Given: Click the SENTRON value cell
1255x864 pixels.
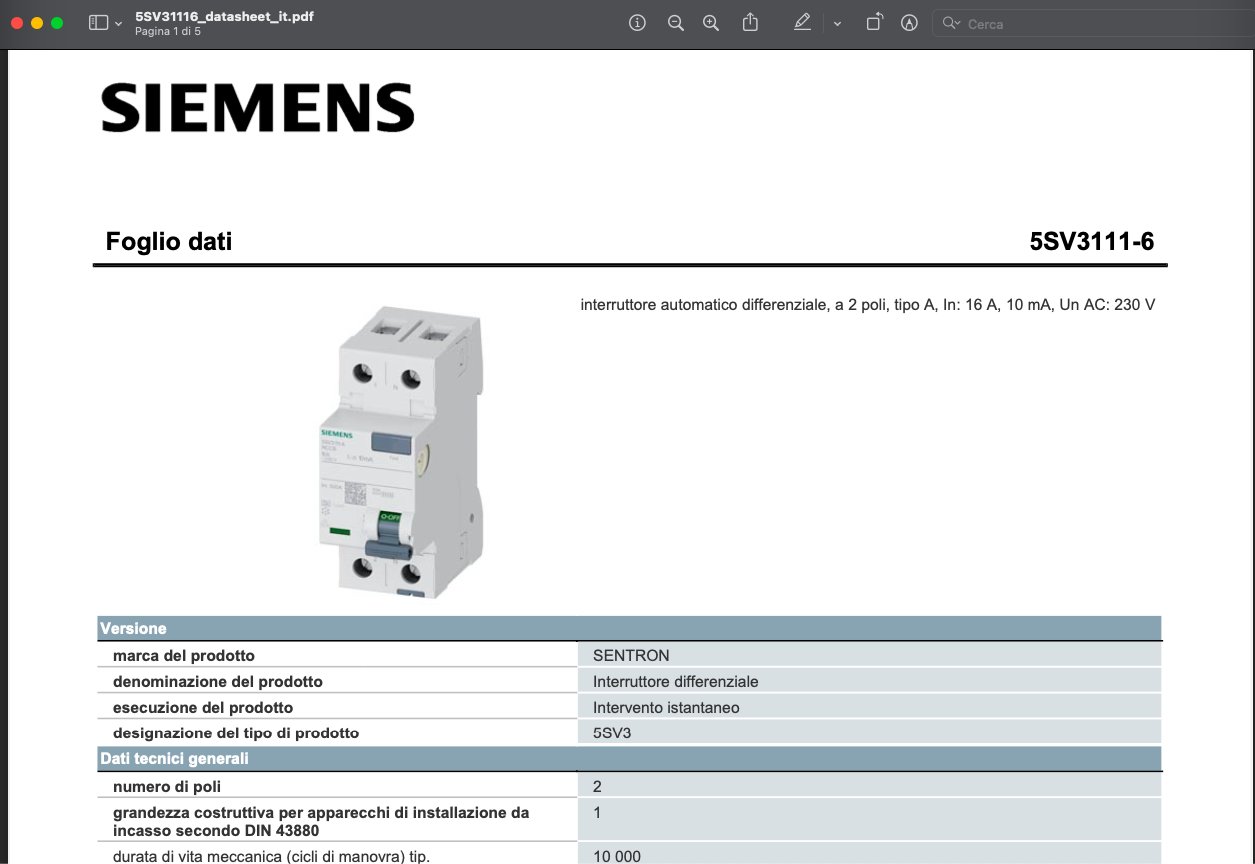Looking at the screenshot, I should [x=870, y=656].
